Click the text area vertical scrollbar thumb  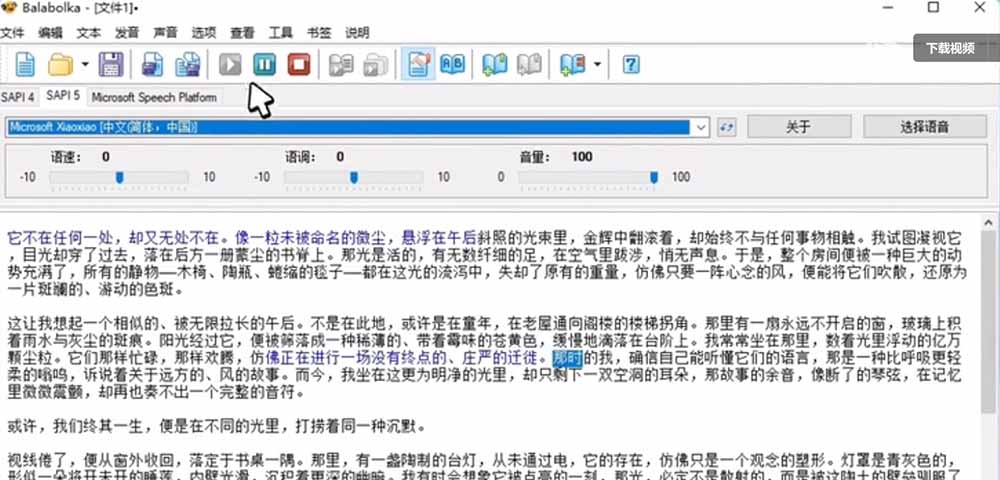click(989, 322)
